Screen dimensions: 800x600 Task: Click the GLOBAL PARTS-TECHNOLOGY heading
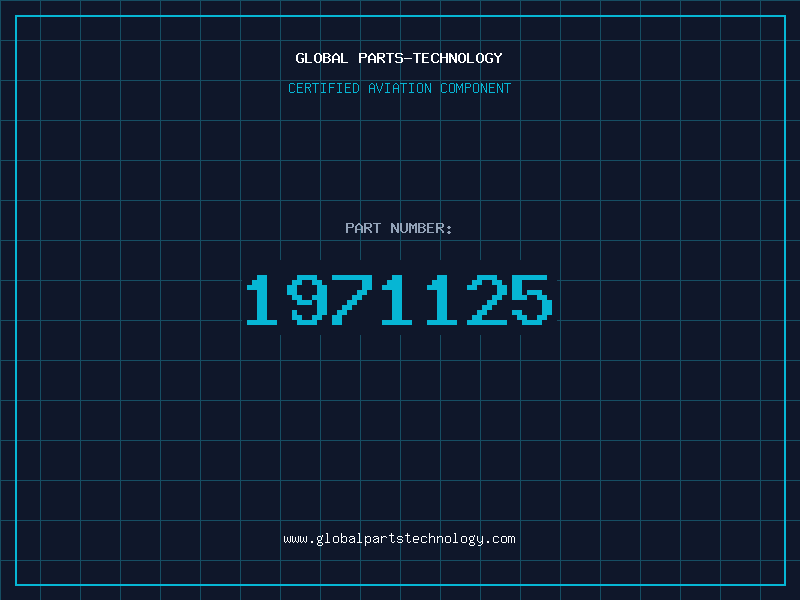399,58
